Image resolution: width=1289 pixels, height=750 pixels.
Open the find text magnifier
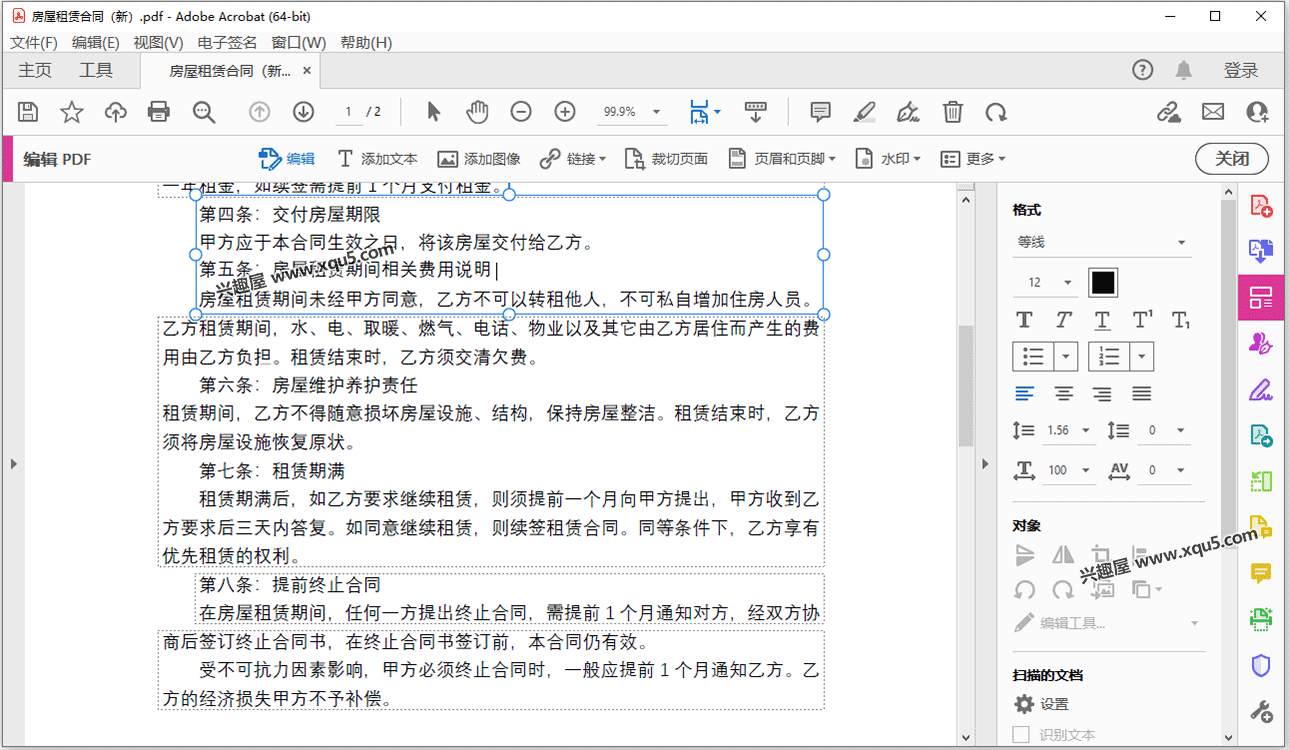(x=204, y=112)
